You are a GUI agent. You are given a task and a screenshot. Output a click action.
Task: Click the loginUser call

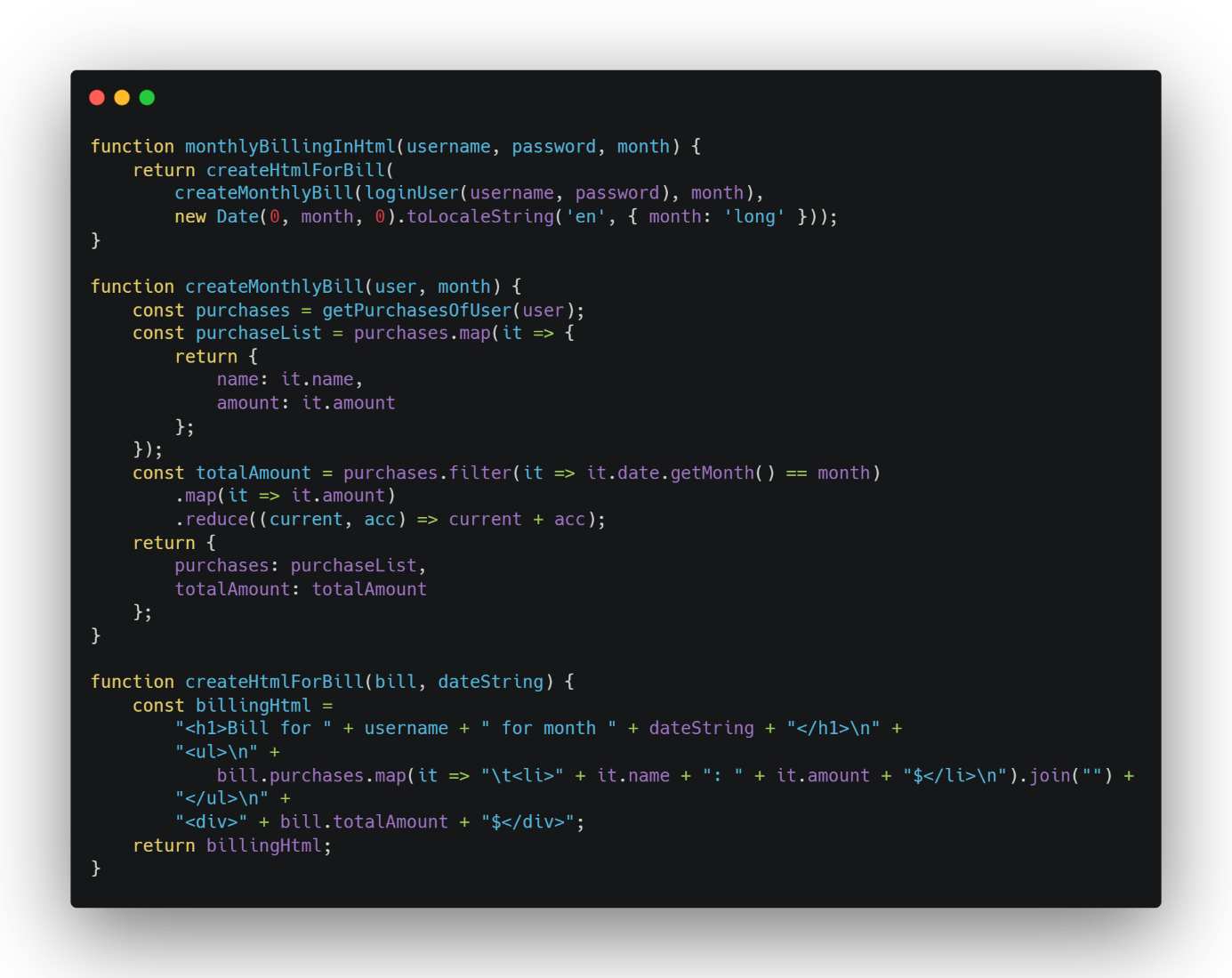(x=412, y=193)
